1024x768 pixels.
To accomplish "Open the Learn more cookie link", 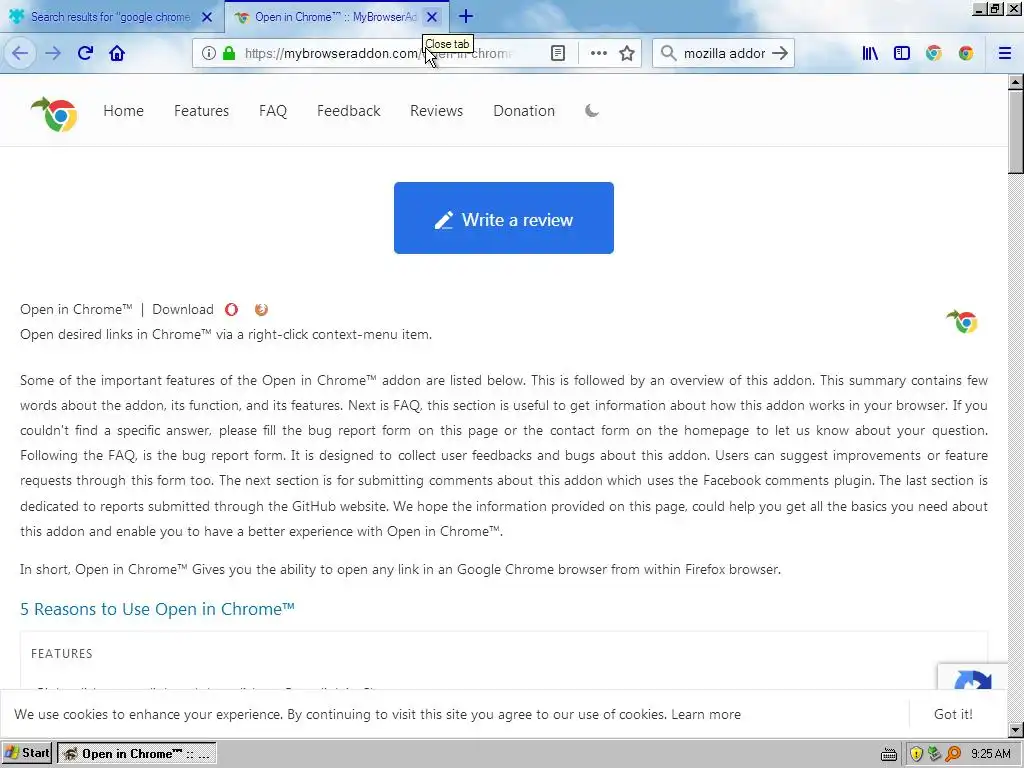I will tap(706, 714).
